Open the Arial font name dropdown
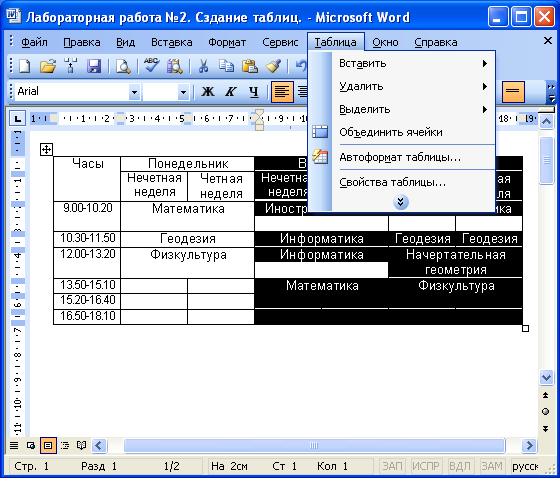This screenshot has width=560, height=478. (134, 92)
